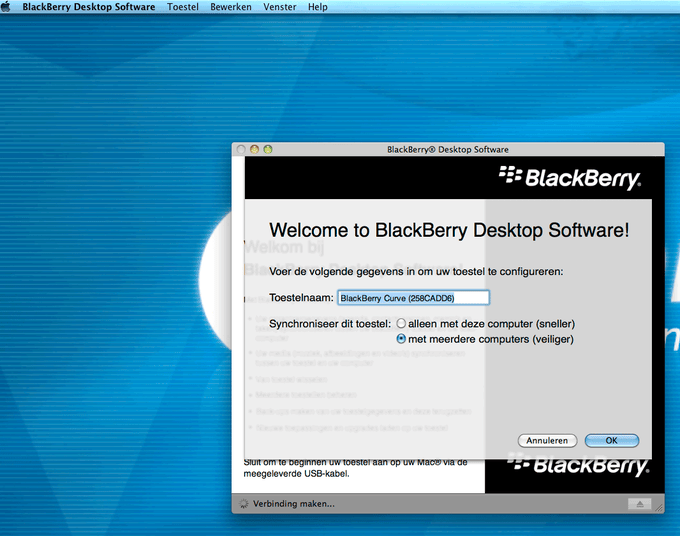Open the Bewerken menu
This screenshot has width=680, height=536.
coord(231,7)
